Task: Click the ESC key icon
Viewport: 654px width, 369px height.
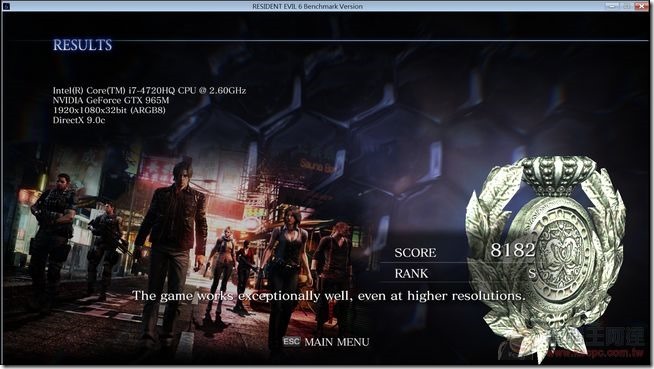Action: pyautogui.click(x=291, y=341)
